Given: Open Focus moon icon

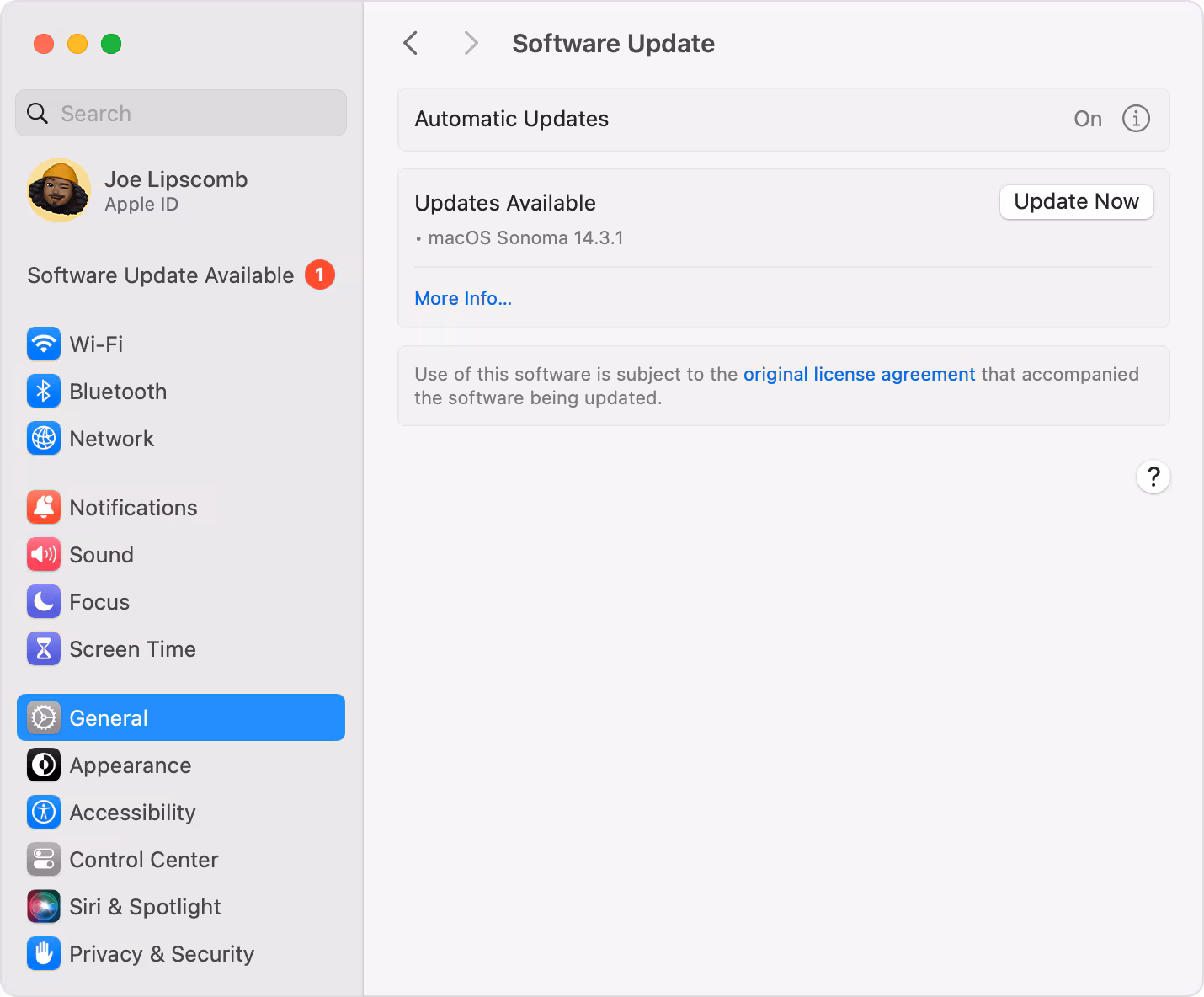Looking at the screenshot, I should pyautogui.click(x=44, y=601).
